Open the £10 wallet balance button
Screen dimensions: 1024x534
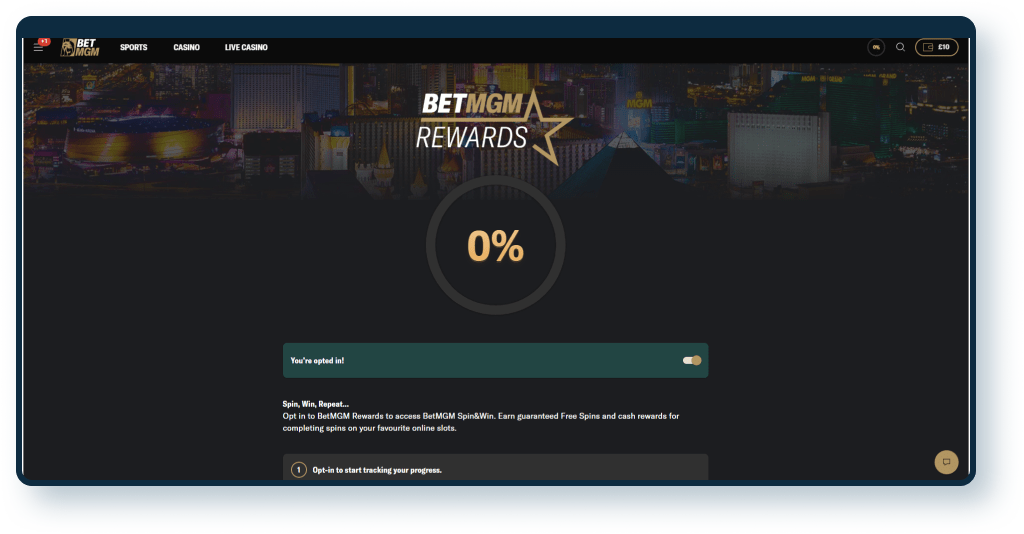[936, 47]
